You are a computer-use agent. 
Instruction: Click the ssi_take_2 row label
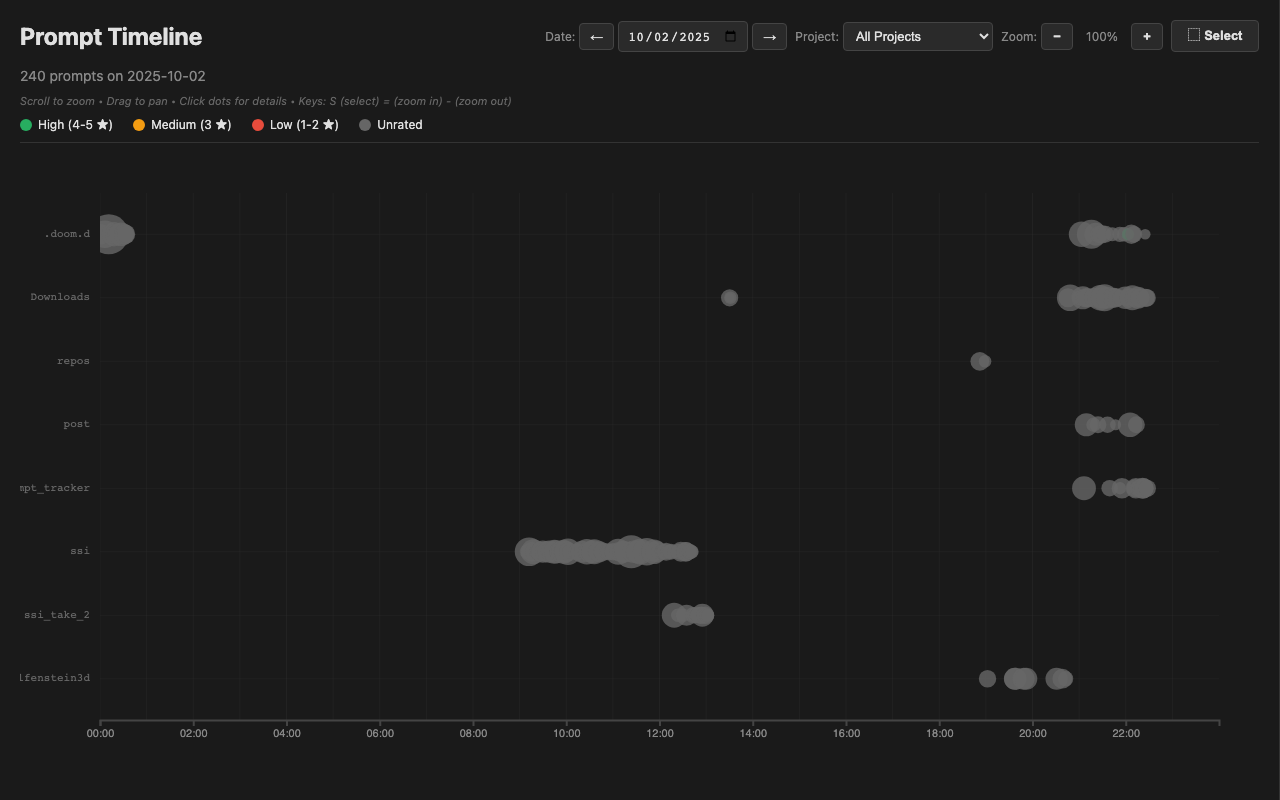click(57, 615)
